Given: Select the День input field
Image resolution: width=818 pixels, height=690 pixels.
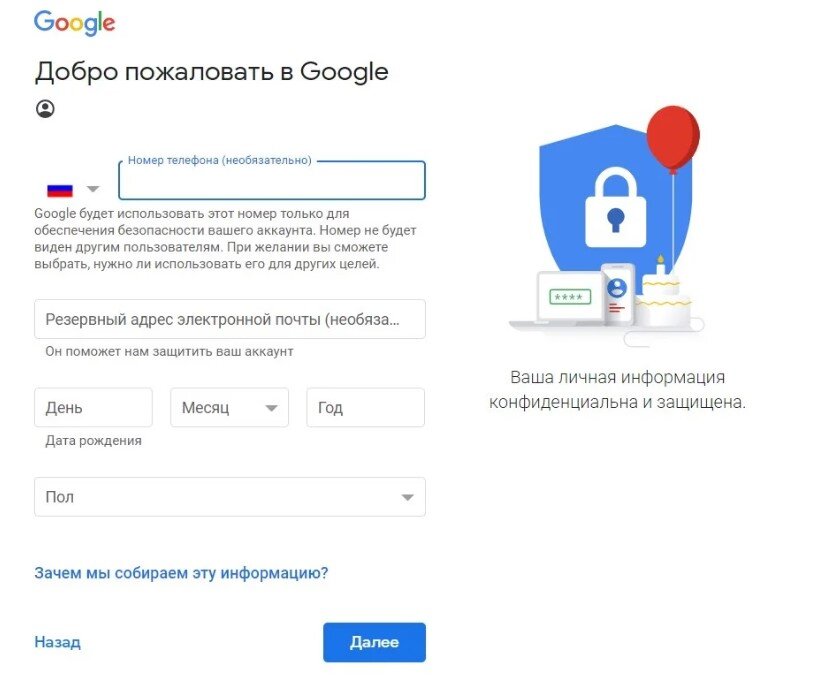Looking at the screenshot, I should point(93,407).
